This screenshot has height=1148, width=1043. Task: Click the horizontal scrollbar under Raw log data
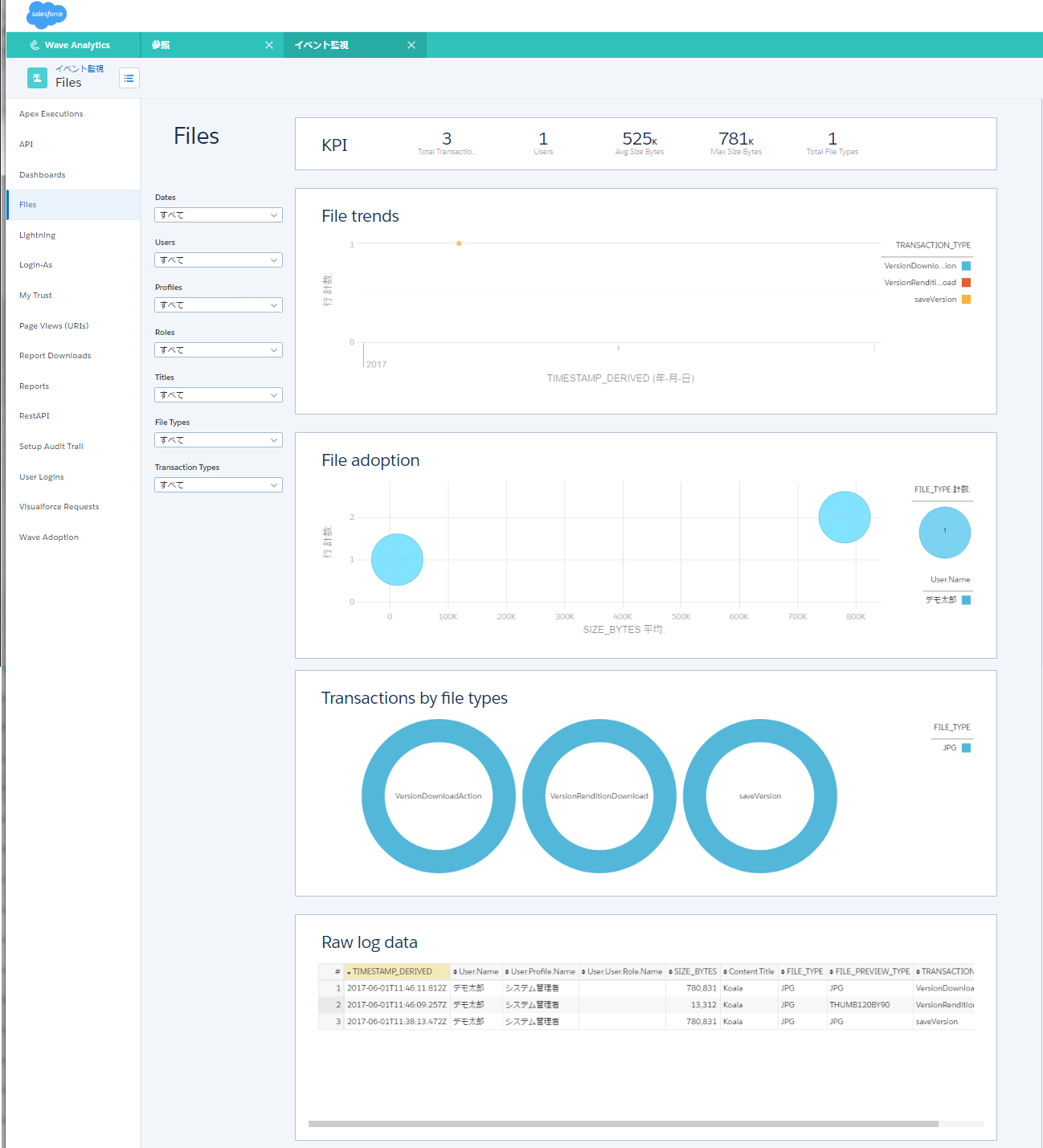624,1124
